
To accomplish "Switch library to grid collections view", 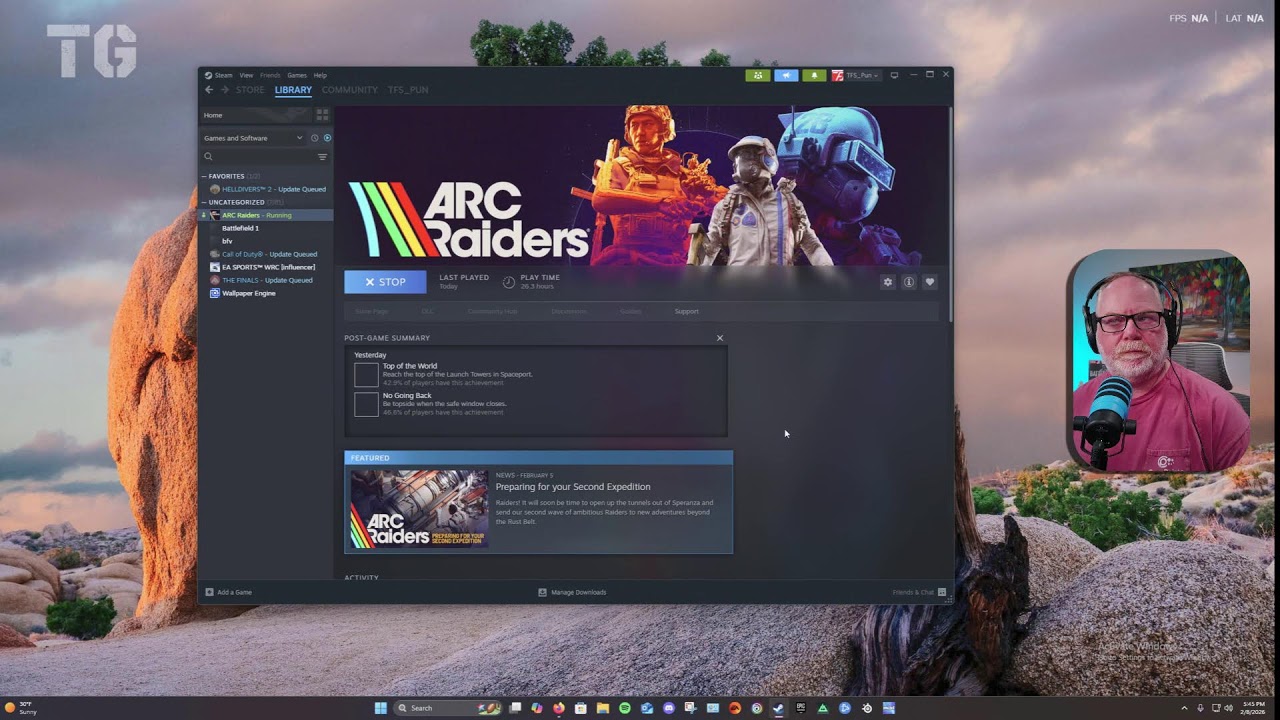I will [x=322, y=115].
